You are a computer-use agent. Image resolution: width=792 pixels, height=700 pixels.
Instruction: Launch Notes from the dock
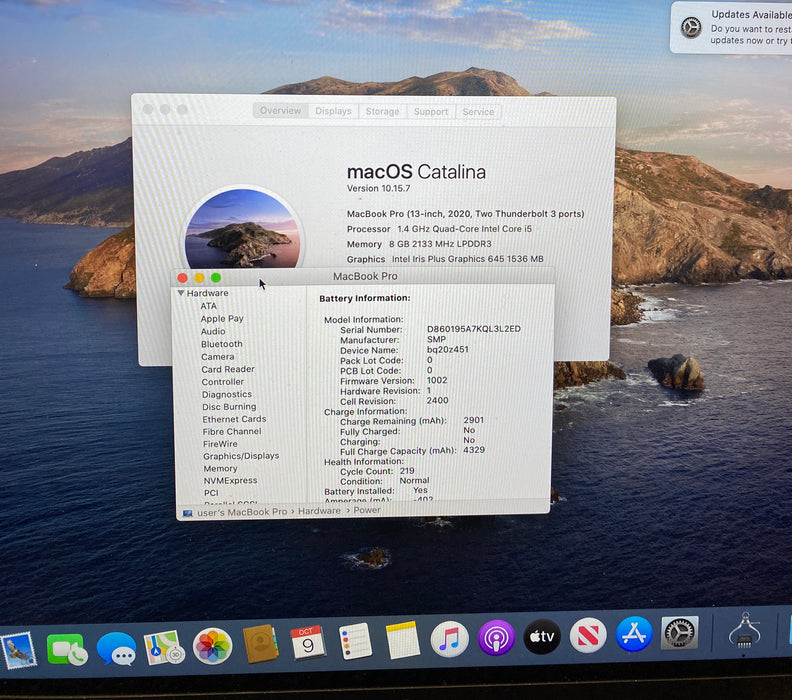click(x=402, y=640)
